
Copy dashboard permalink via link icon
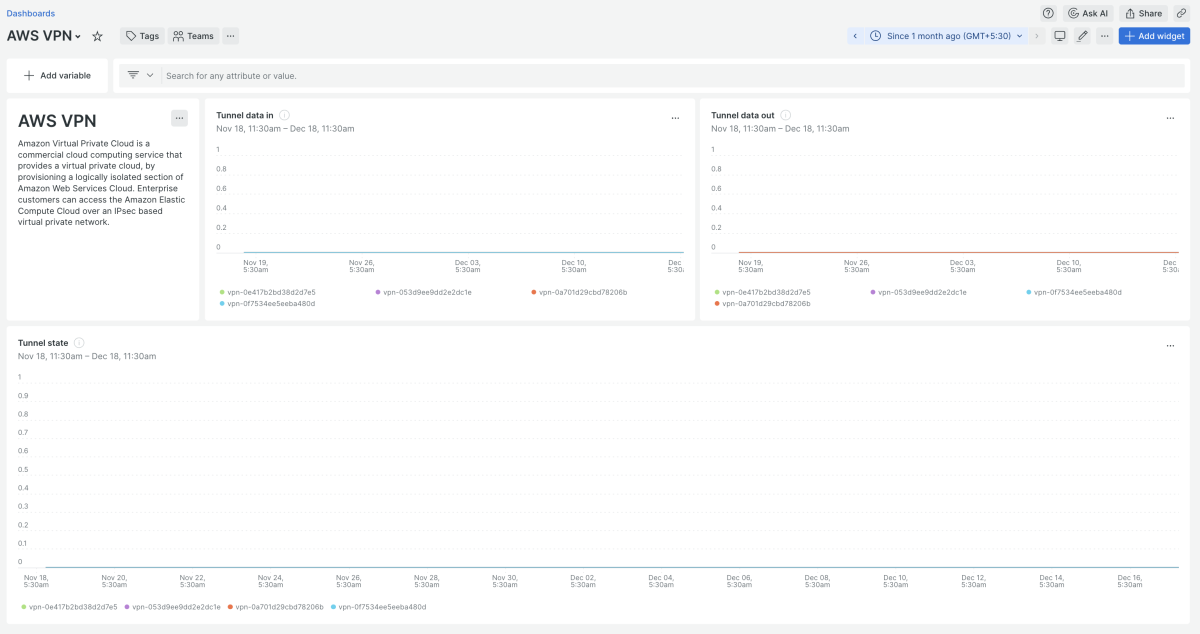(1181, 13)
